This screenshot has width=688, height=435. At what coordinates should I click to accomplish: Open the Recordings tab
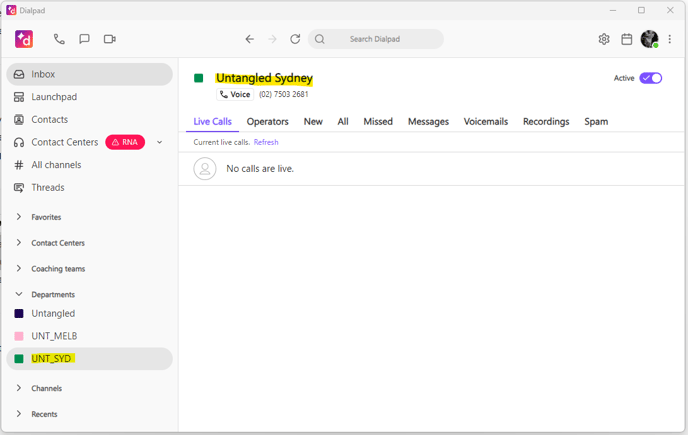(x=546, y=122)
